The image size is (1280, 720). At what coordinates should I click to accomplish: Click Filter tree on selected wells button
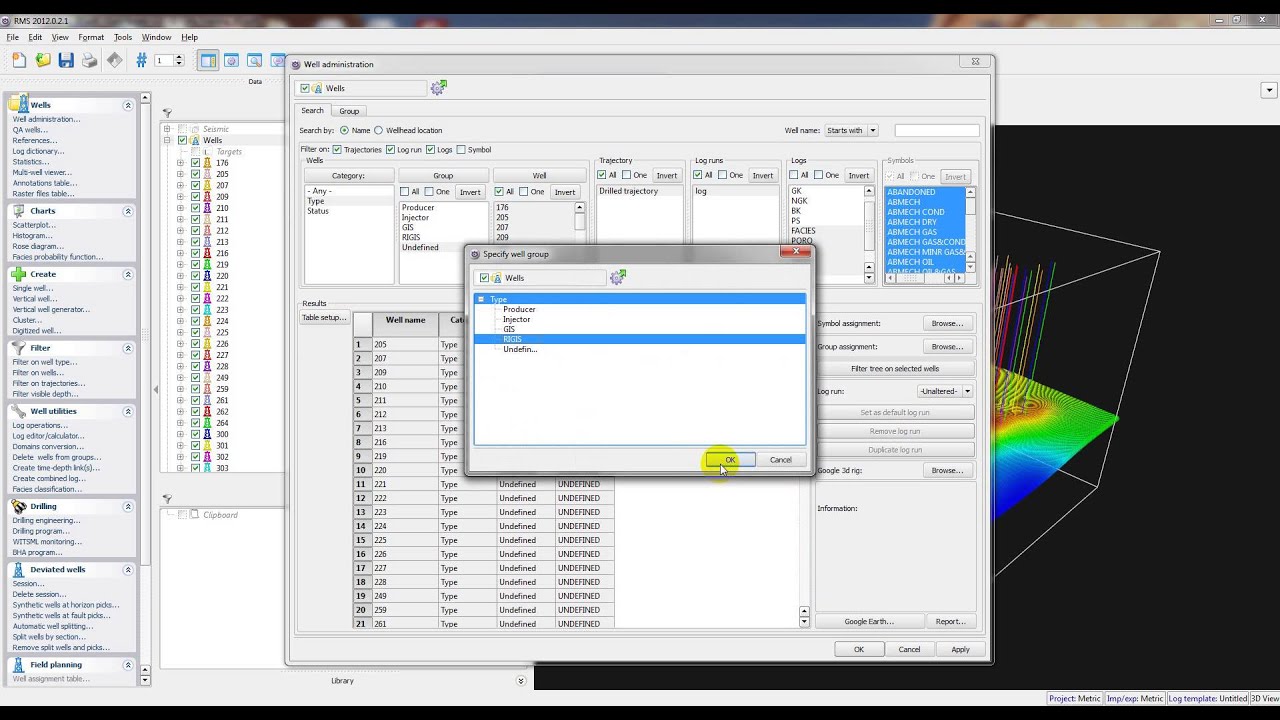[x=895, y=368]
